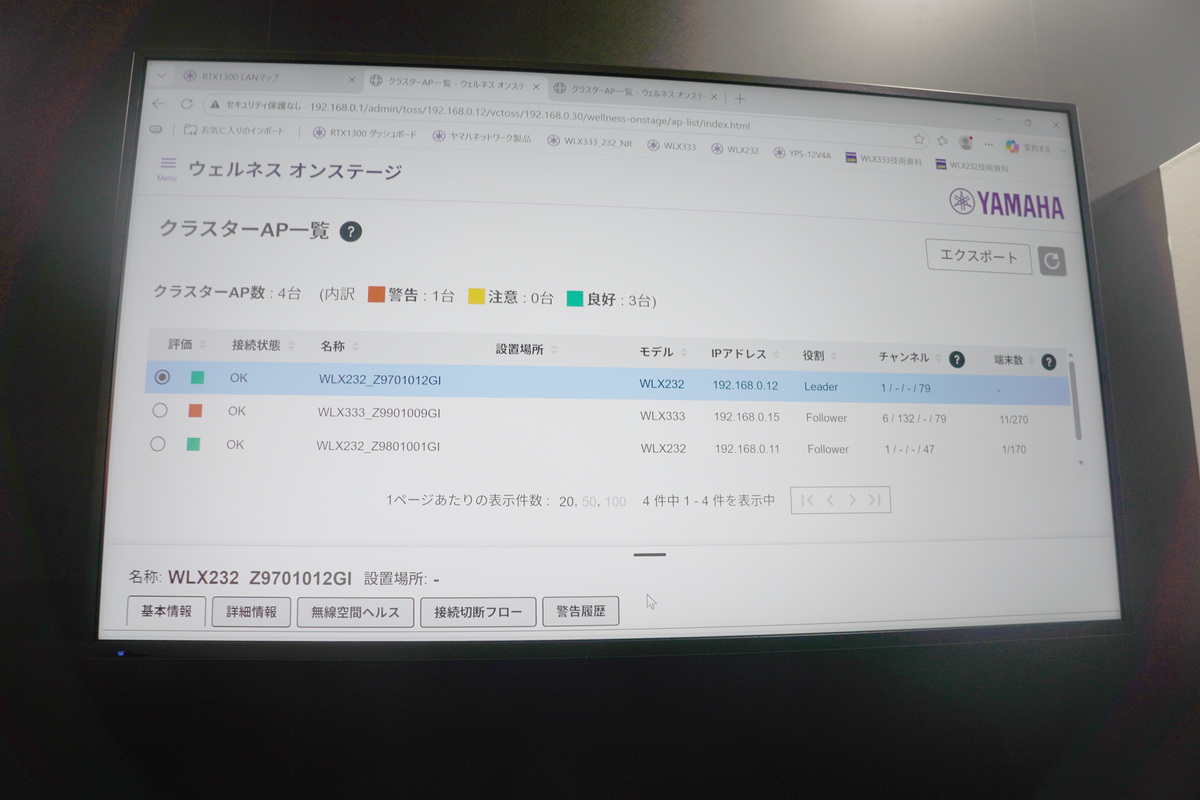Sort by チャンネル column
The image size is (1200, 800).
tap(910, 358)
